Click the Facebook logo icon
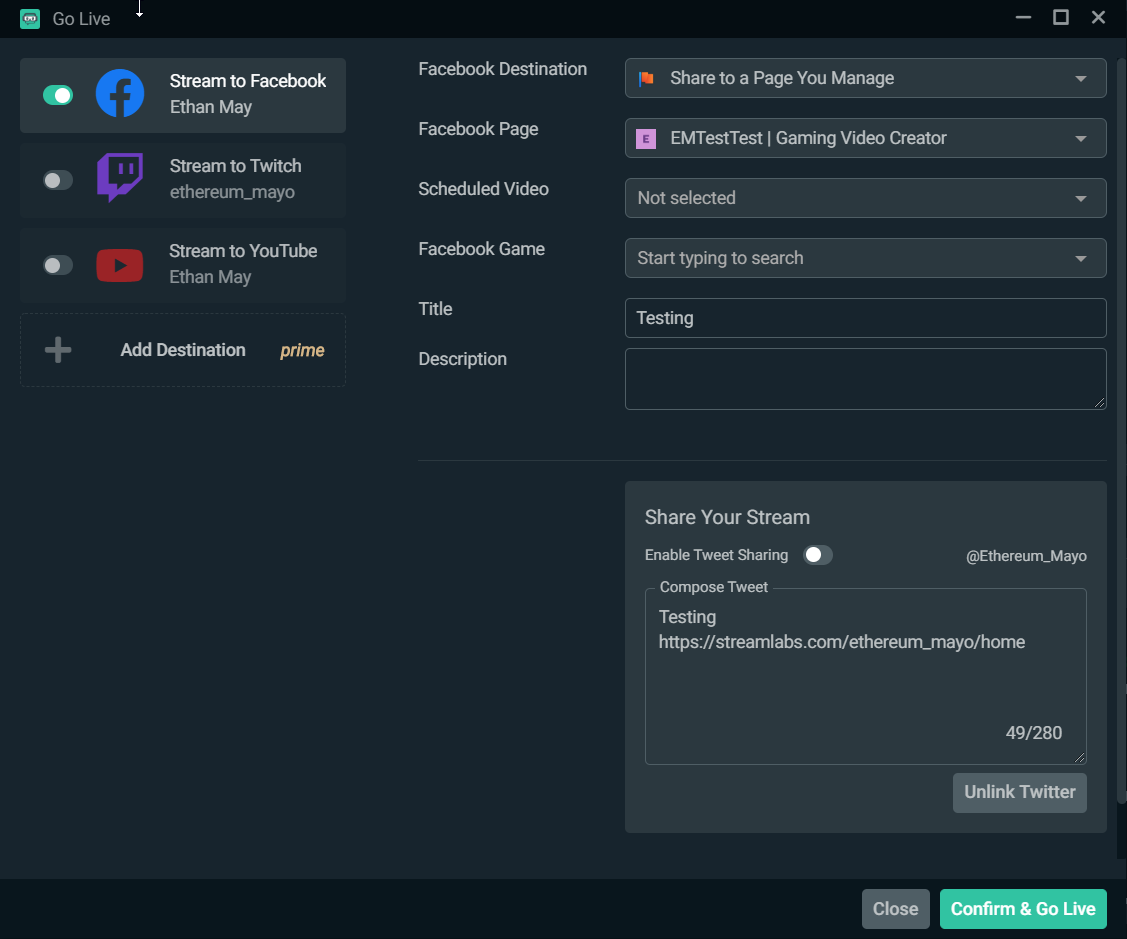The height and width of the screenshot is (939, 1127). (x=120, y=93)
